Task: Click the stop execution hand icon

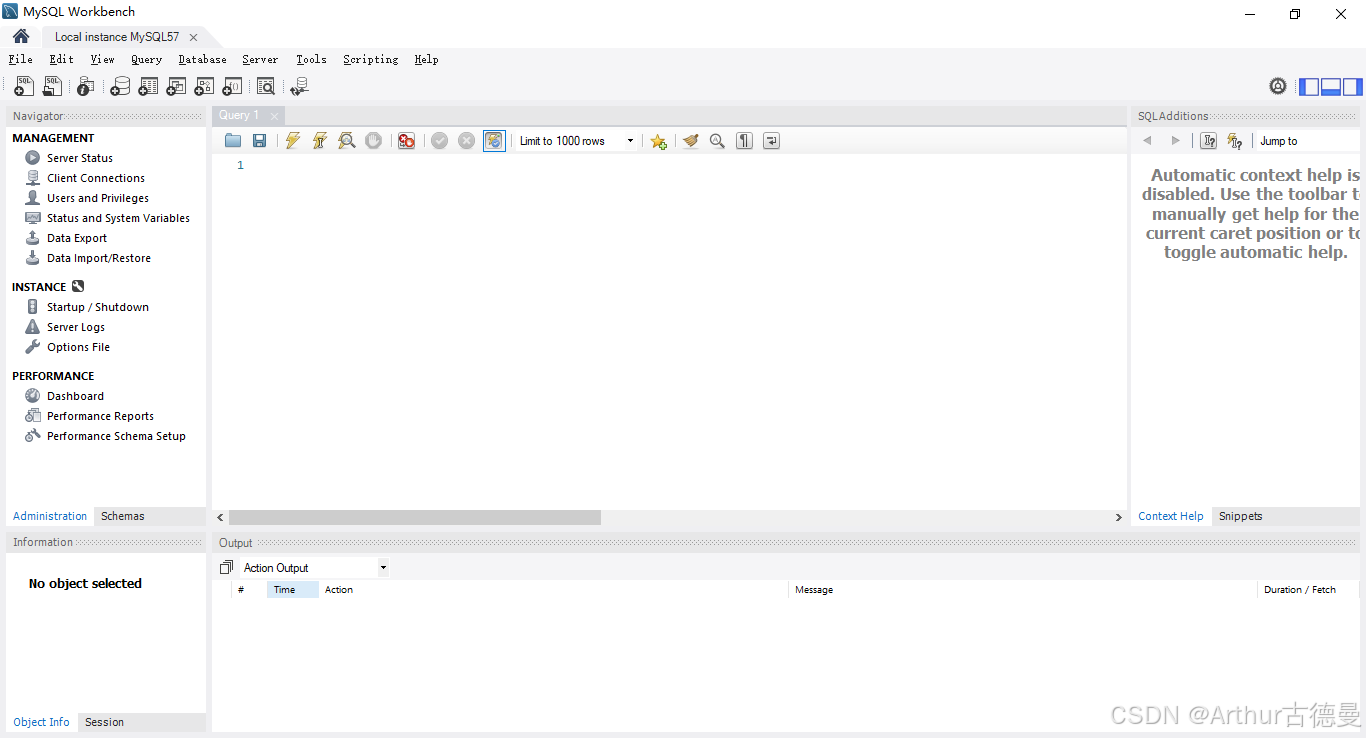Action: coord(373,141)
